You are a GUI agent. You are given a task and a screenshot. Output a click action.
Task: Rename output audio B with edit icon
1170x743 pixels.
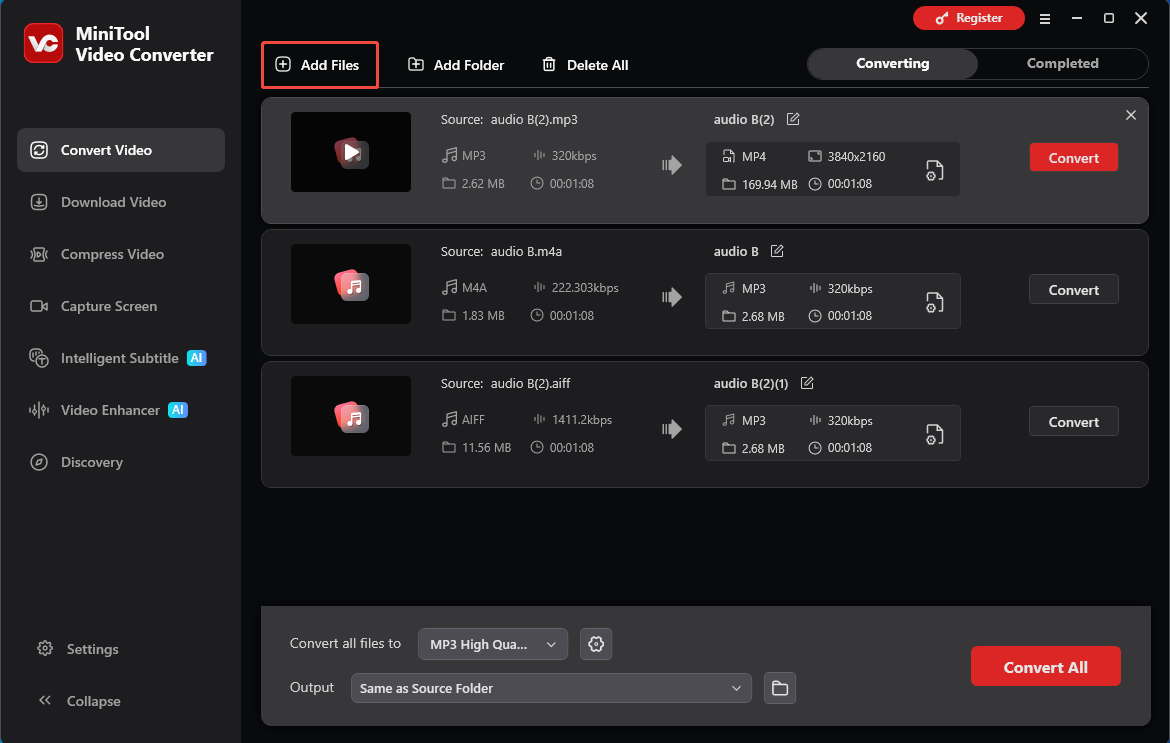point(777,251)
